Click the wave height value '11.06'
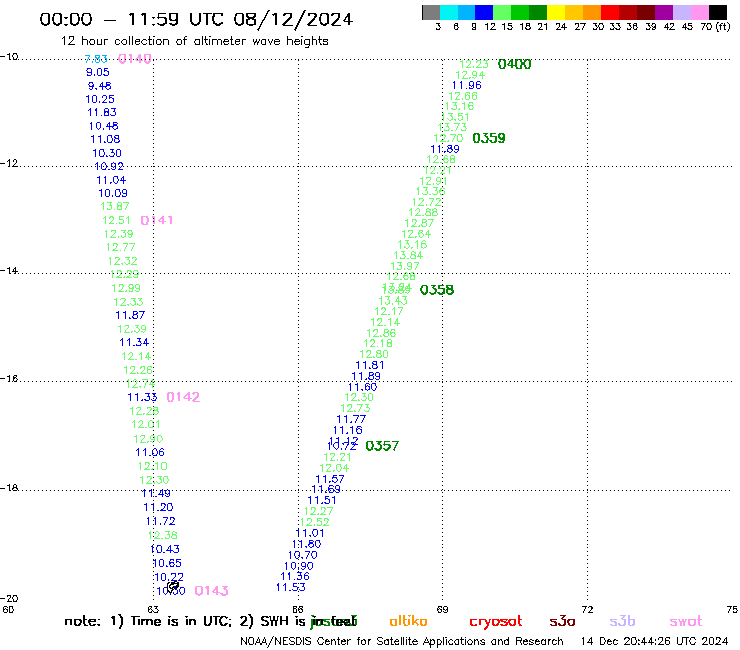The width and height of the screenshot is (740, 650). point(150,453)
